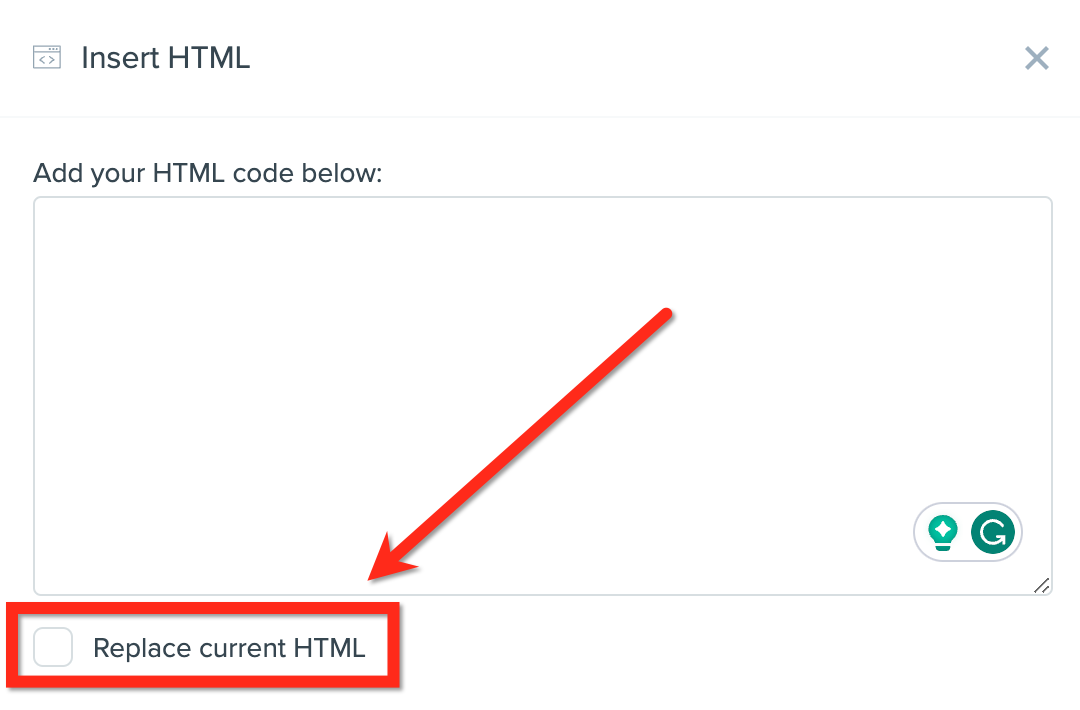The width and height of the screenshot is (1080, 710).
Task: Place cursor in the Add your HTML field
Action: point(500,350)
